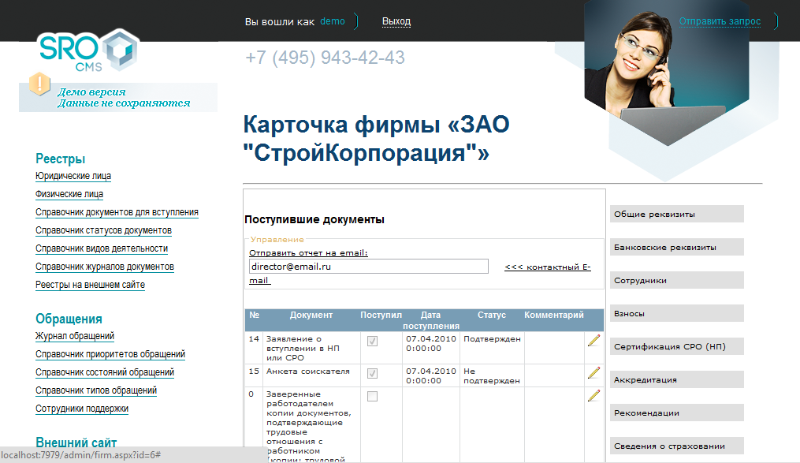The image size is (800, 463).
Task: Toggle Поступил checkbox for Заявление о вступлении
Action: coord(373,341)
